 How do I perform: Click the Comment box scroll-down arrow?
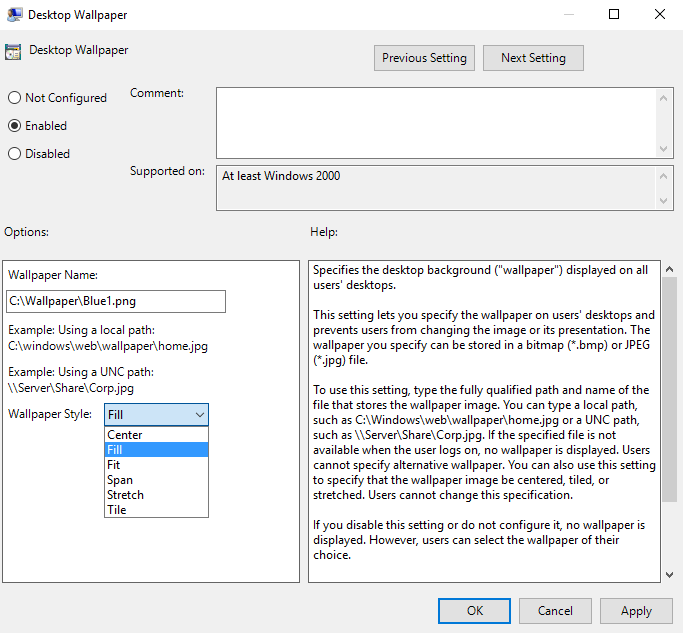coord(665,148)
